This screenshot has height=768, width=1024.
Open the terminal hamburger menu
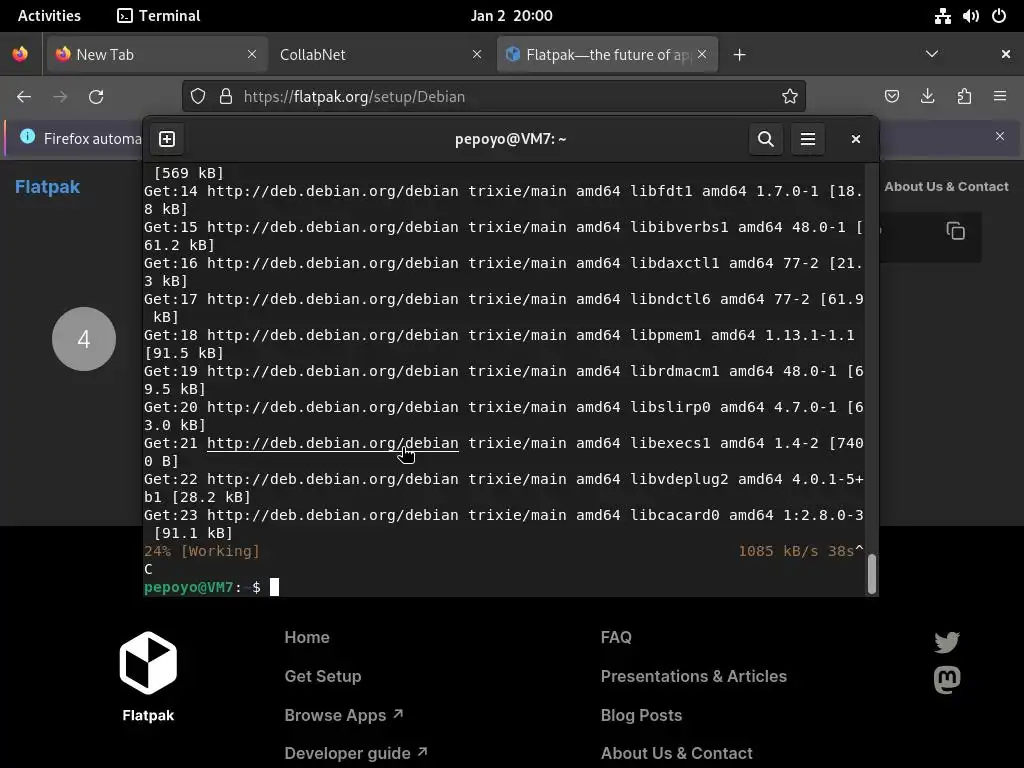pyautogui.click(x=808, y=139)
